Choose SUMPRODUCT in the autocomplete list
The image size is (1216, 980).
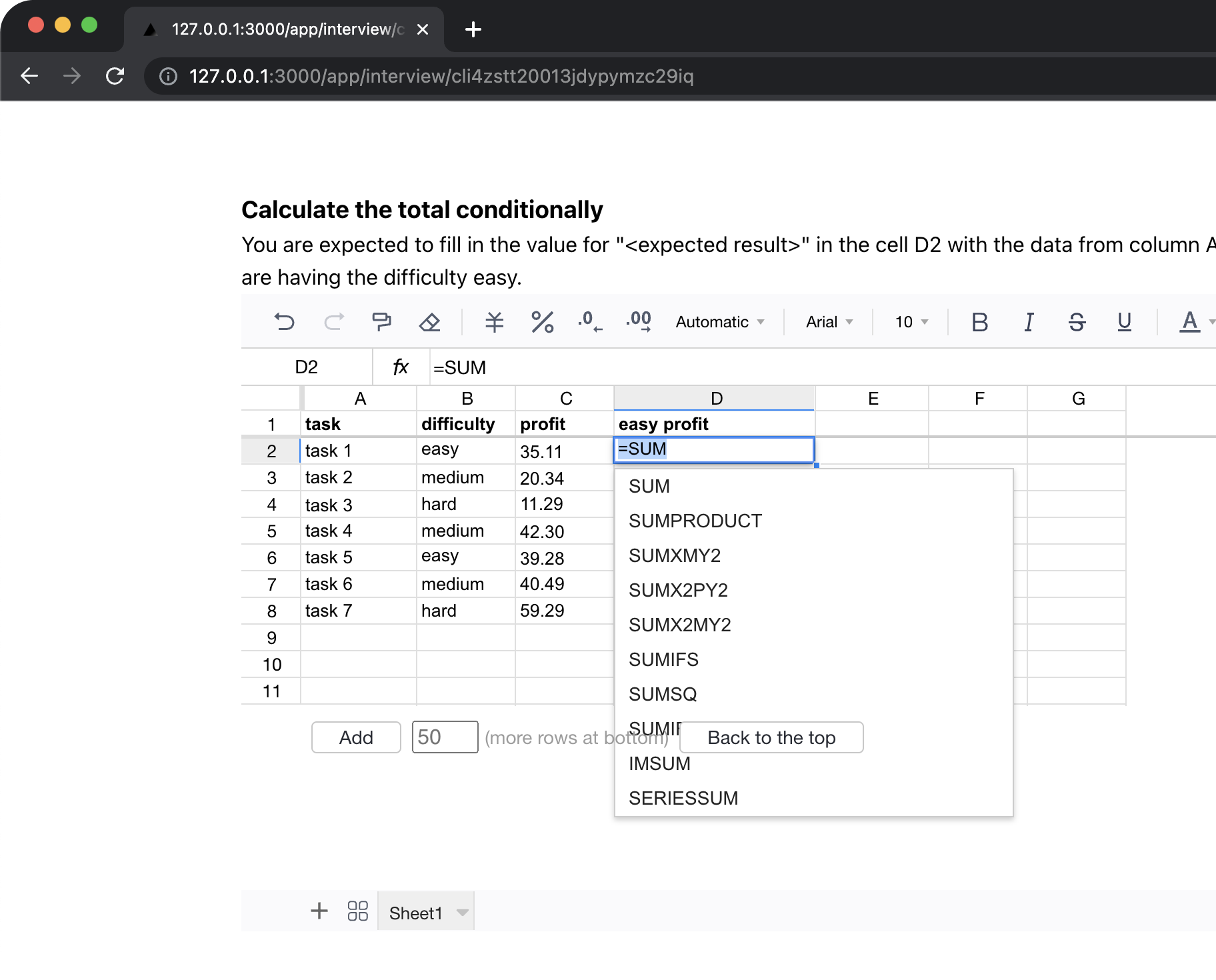(x=695, y=521)
